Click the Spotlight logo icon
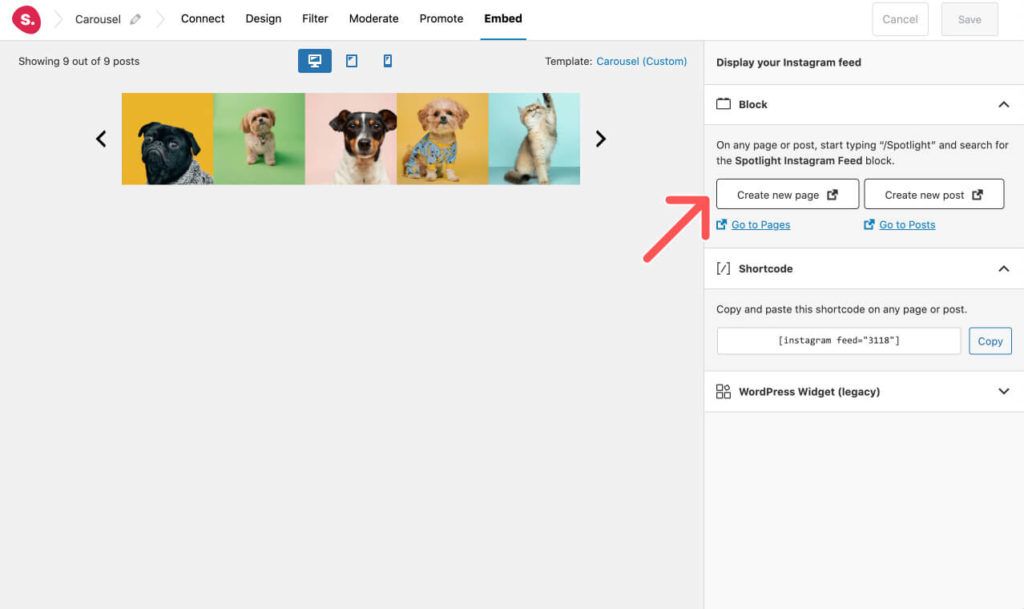This screenshot has height=609, width=1024. click(x=26, y=19)
